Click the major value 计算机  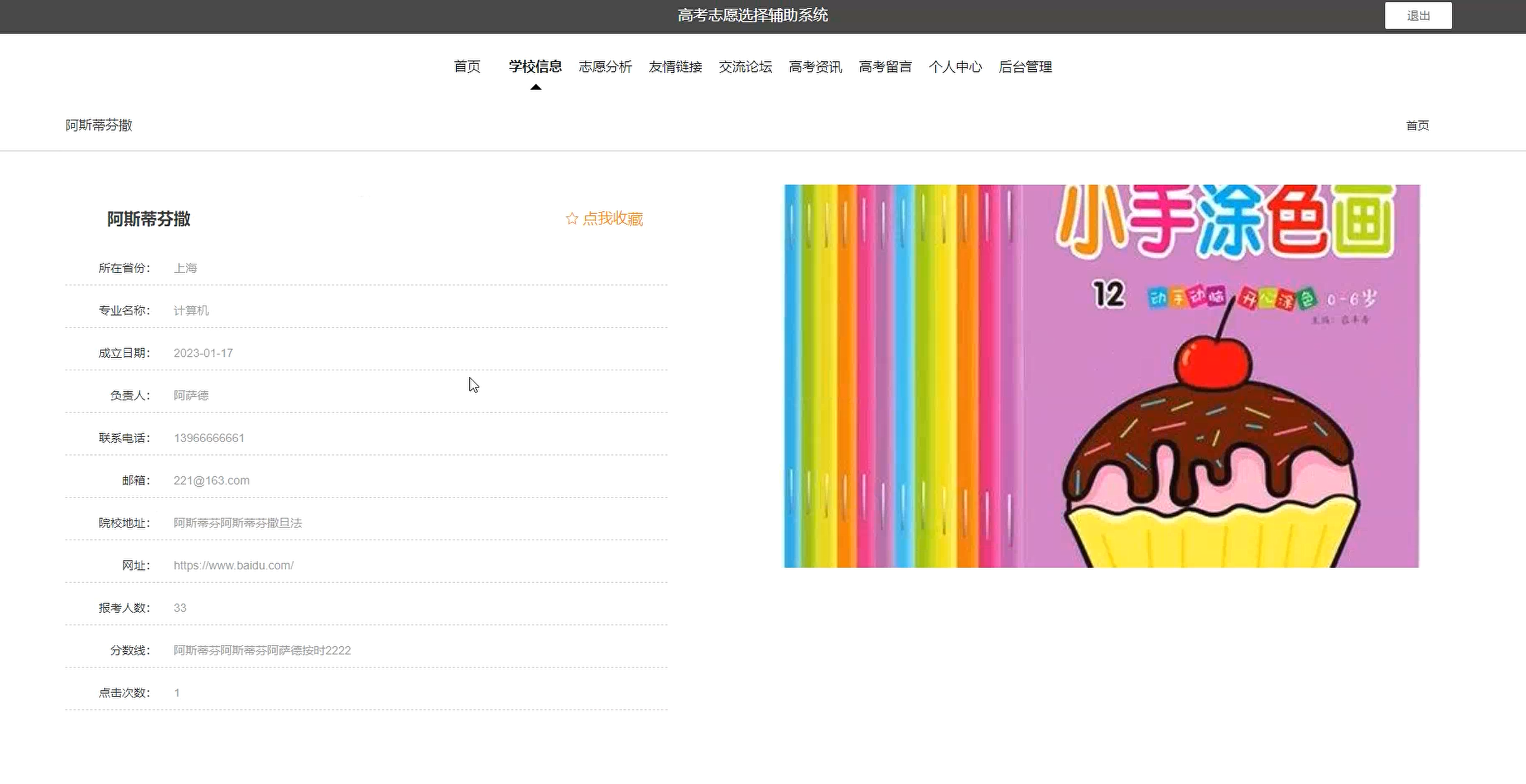pyautogui.click(x=191, y=310)
